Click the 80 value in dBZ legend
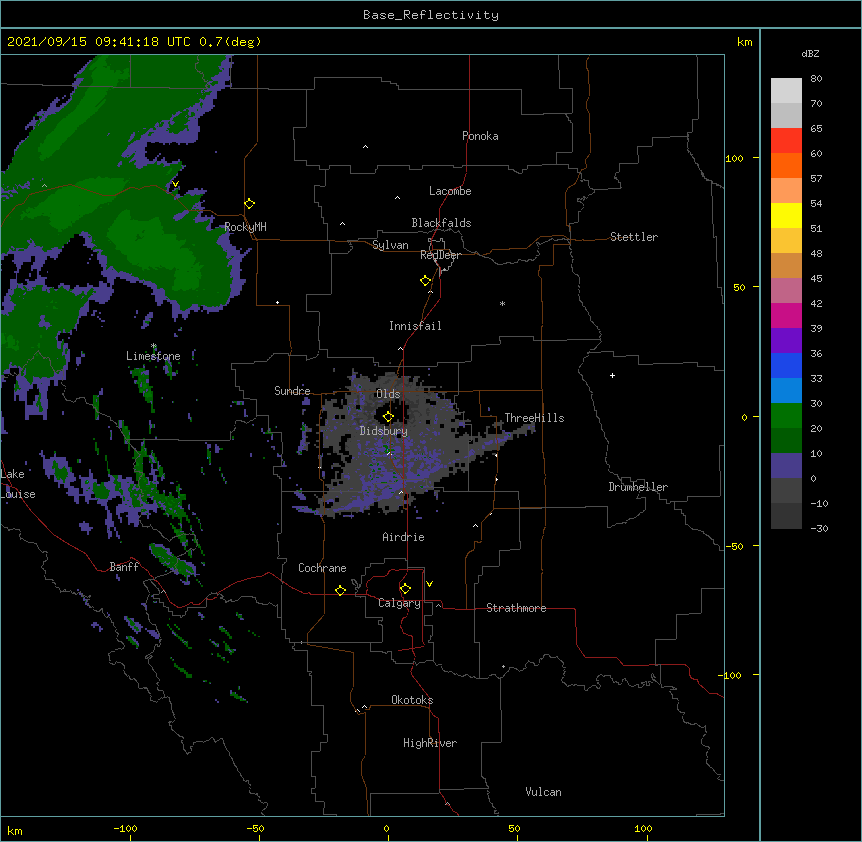The width and height of the screenshot is (862, 842). [x=816, y=79]
